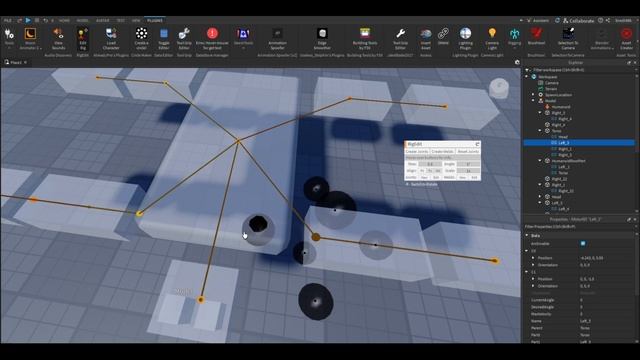Click the Undo arrow in quick access bar
The width and height of the screenshot is (640, 360).
tap(46, 20)
